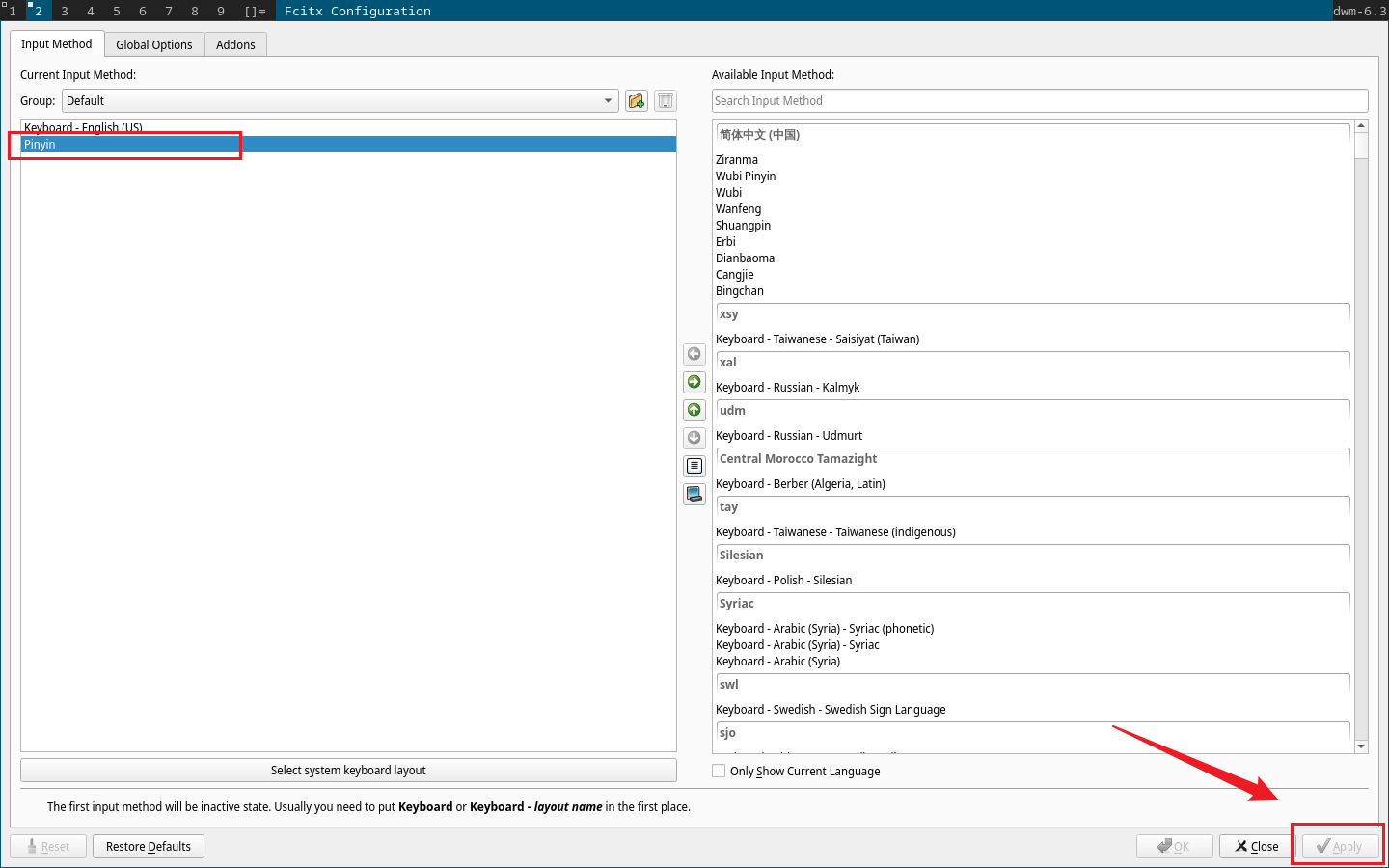Click the delete group trash icon
Screen dimensions: 1389x868
click(666, 101)
